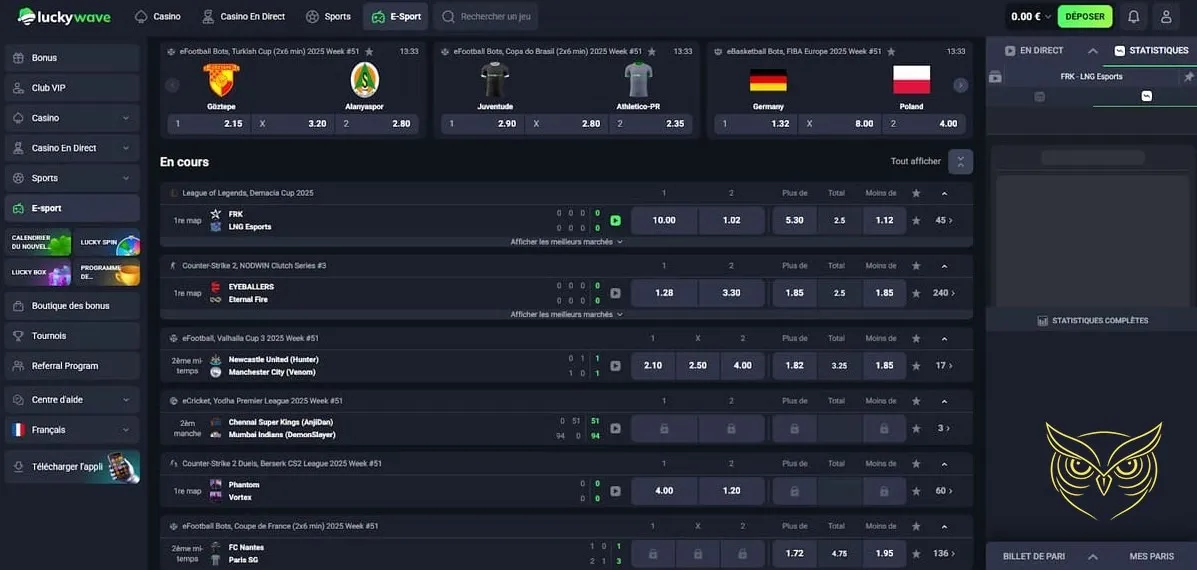Open video icon for EYEBALLERS vs Eternal Fire
The height and width of the screenshot is (570, 1197).
coord(615,293)
